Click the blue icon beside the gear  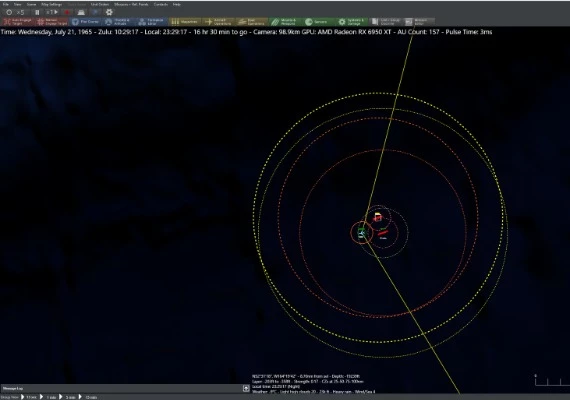[96, 12]
